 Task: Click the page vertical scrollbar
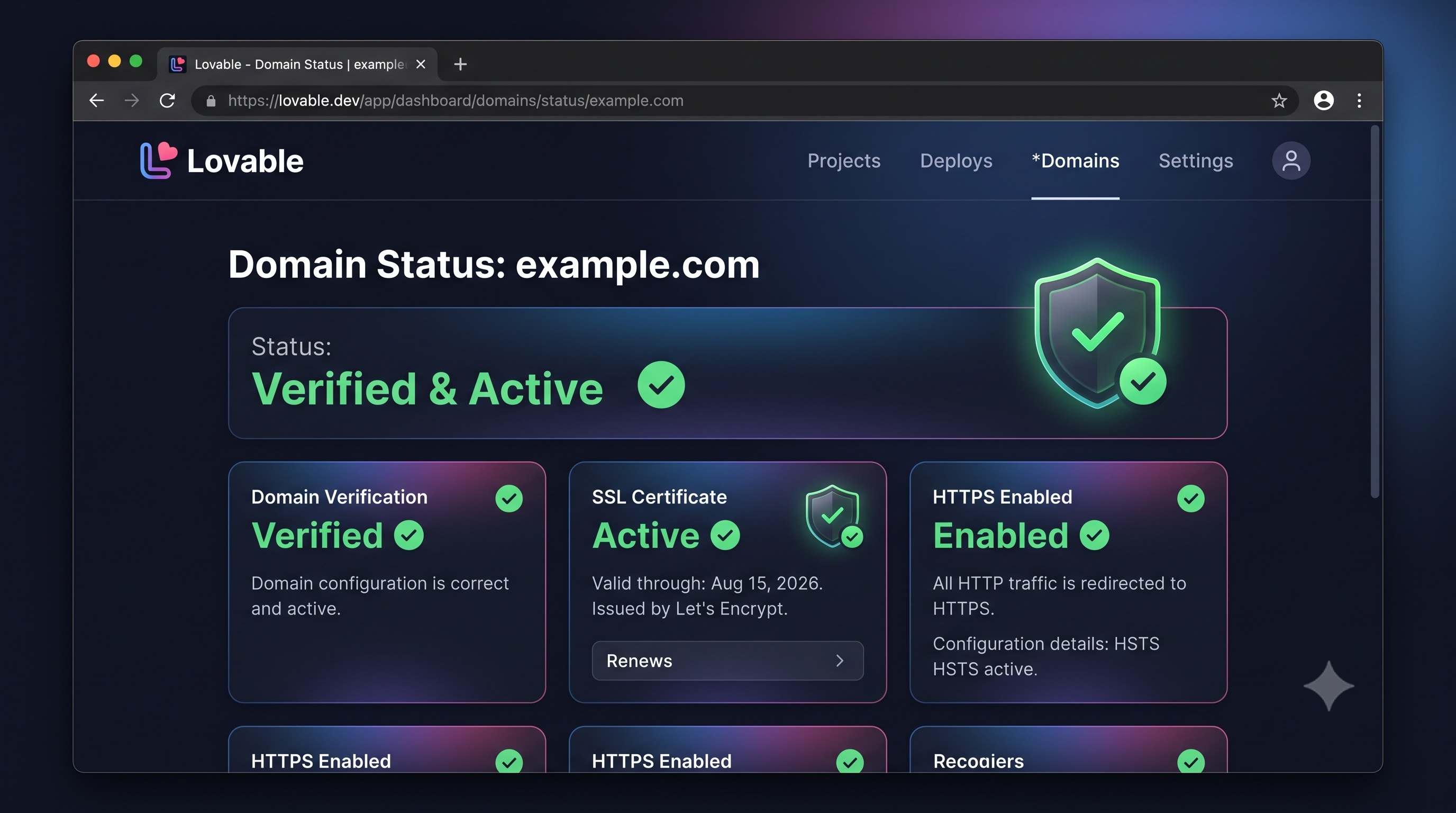click(1375, 312)
